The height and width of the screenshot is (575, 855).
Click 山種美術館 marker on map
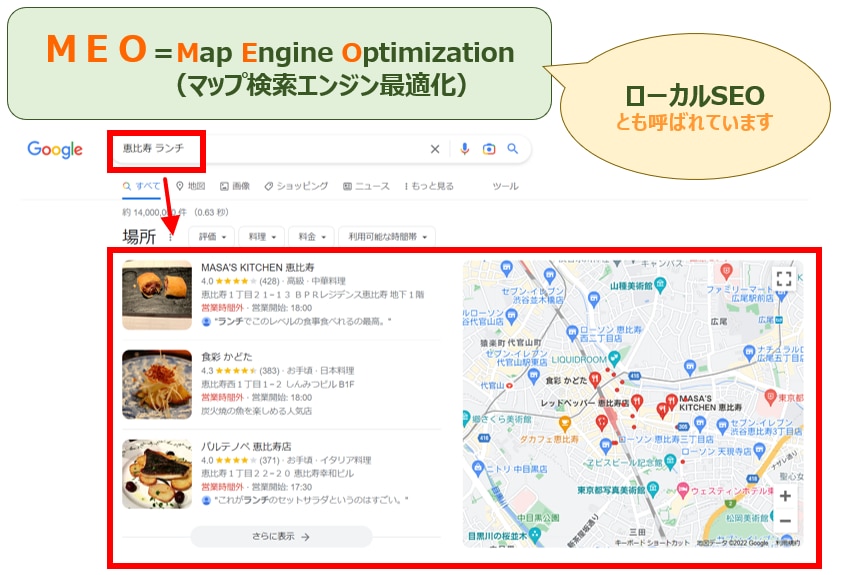coord(660,285)
